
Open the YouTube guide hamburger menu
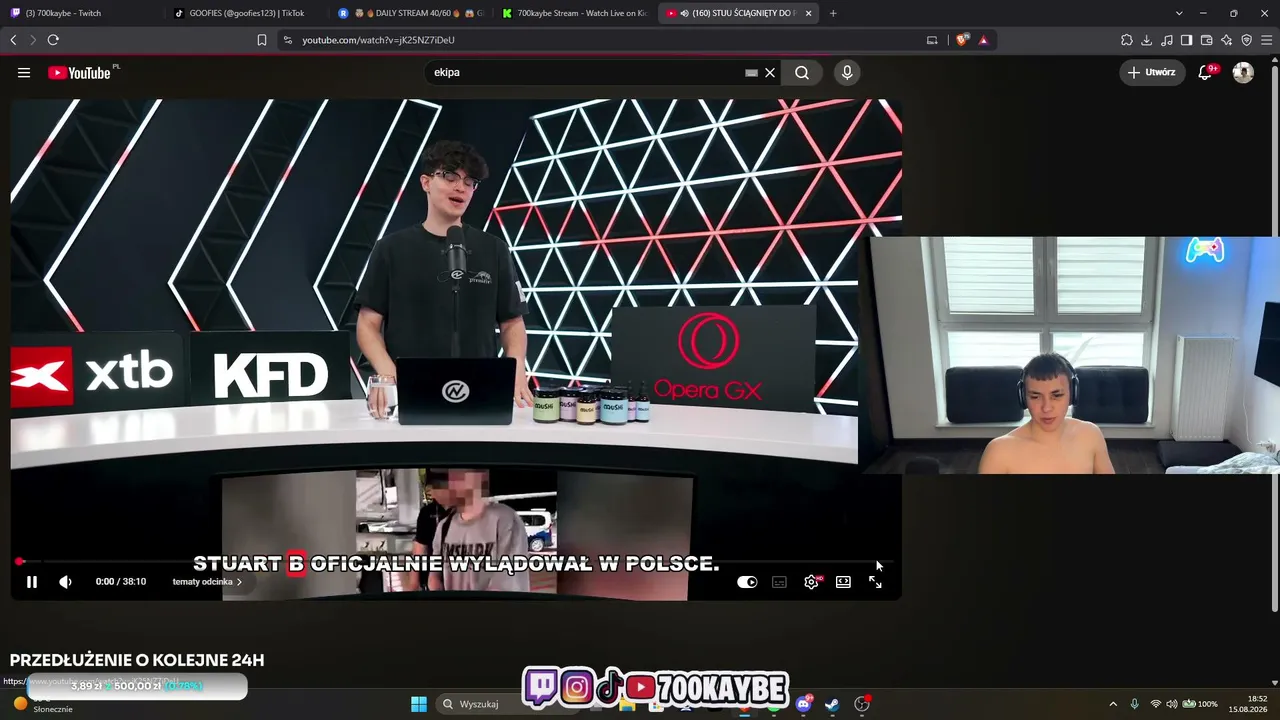point(24,72)
